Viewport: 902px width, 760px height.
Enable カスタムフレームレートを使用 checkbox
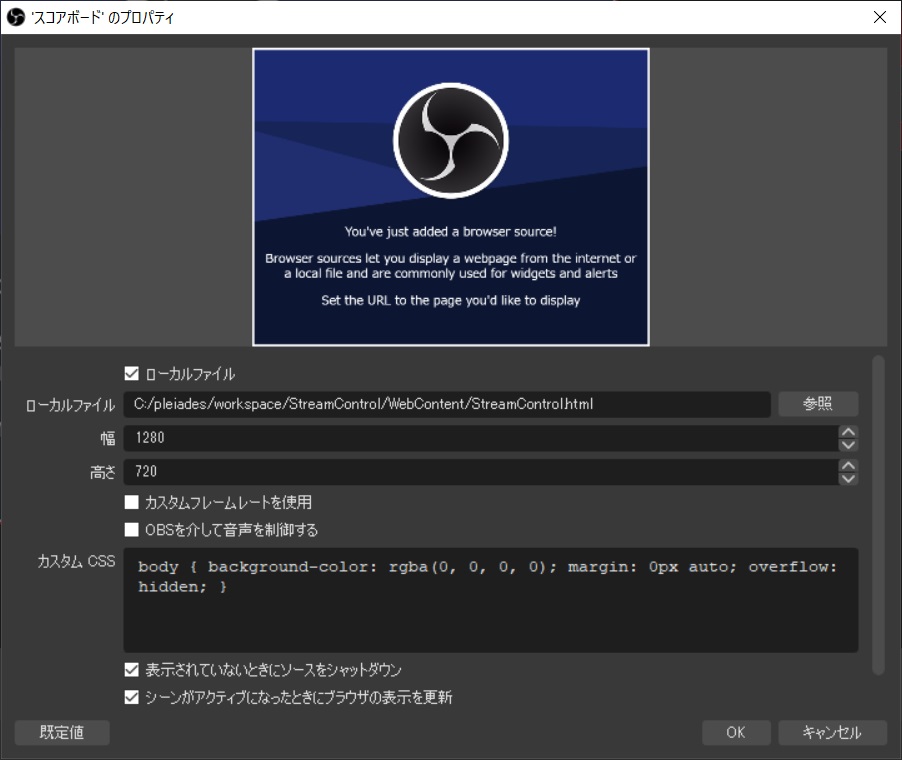pyautogui.click(x=132, y=502)
